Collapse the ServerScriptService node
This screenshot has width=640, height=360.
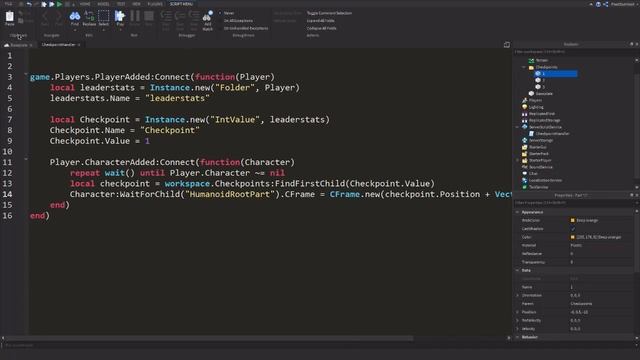click(x=517, y=127)
